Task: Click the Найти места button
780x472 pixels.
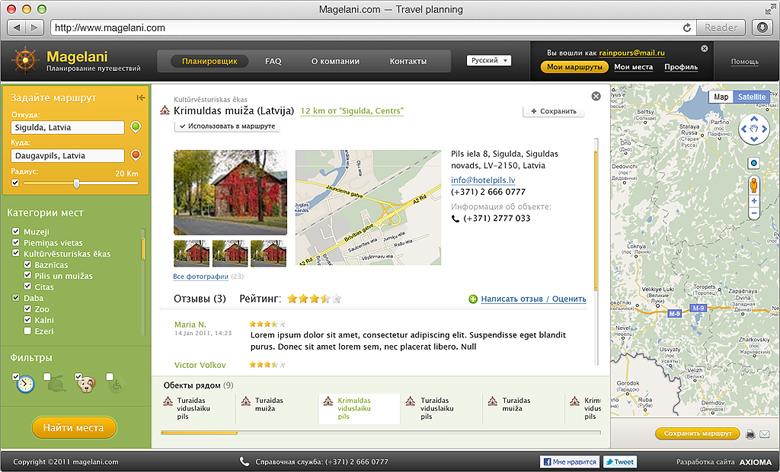Action: (74, 428)
